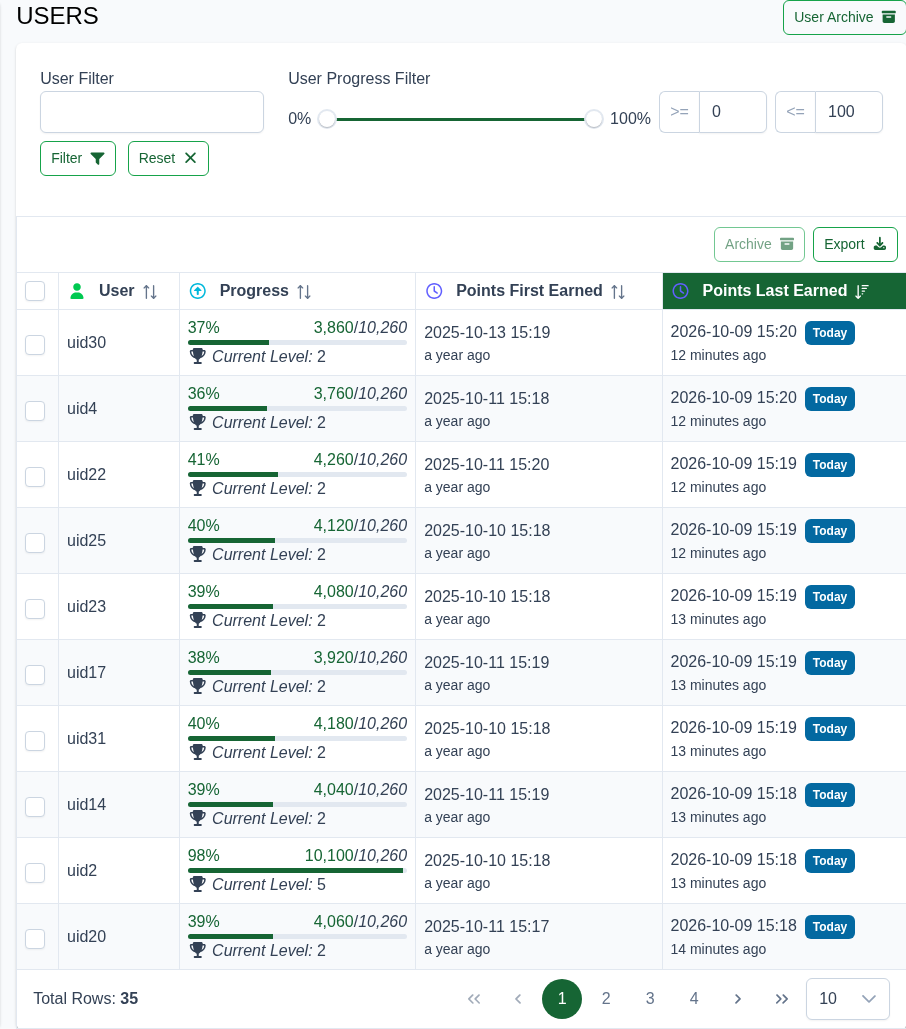The image size is (906, 1029).
Task: Select the checkbox for uid23
Action: 35,609
